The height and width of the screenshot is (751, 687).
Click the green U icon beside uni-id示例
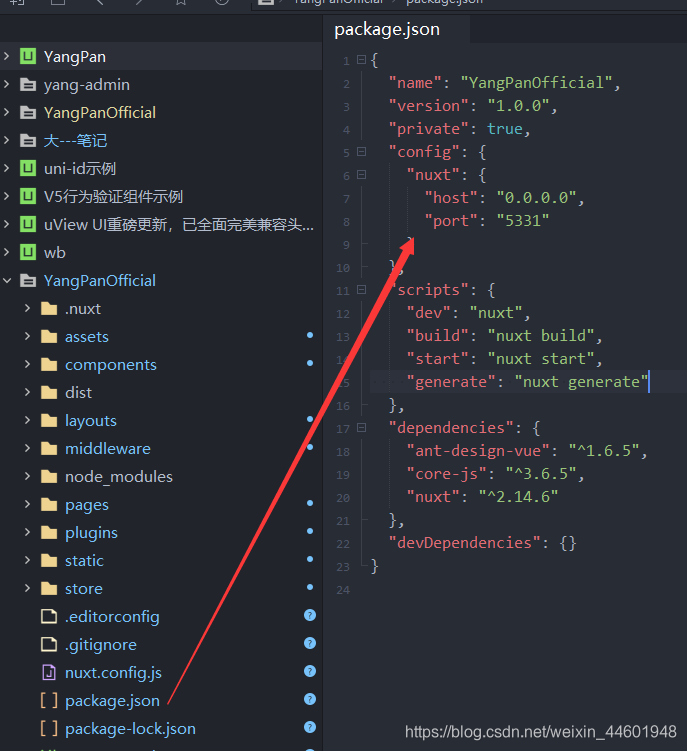(x=28, y=169)
